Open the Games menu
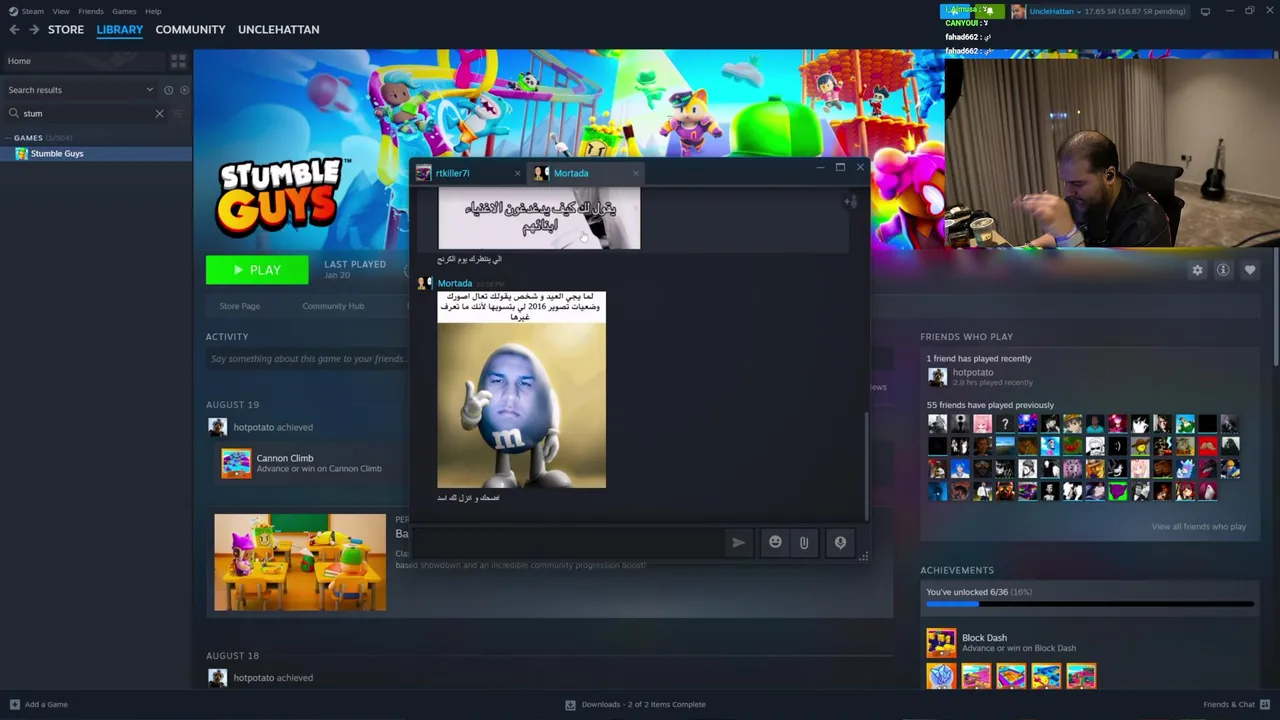The height and width of the screenshot is (720, 1280). (124, 11)
